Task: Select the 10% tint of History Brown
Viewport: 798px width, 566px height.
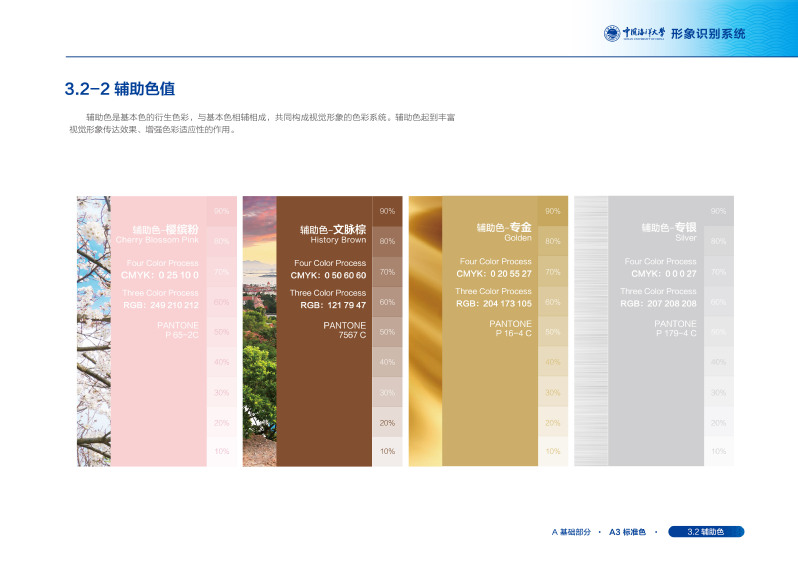Action: click(387, 451)
